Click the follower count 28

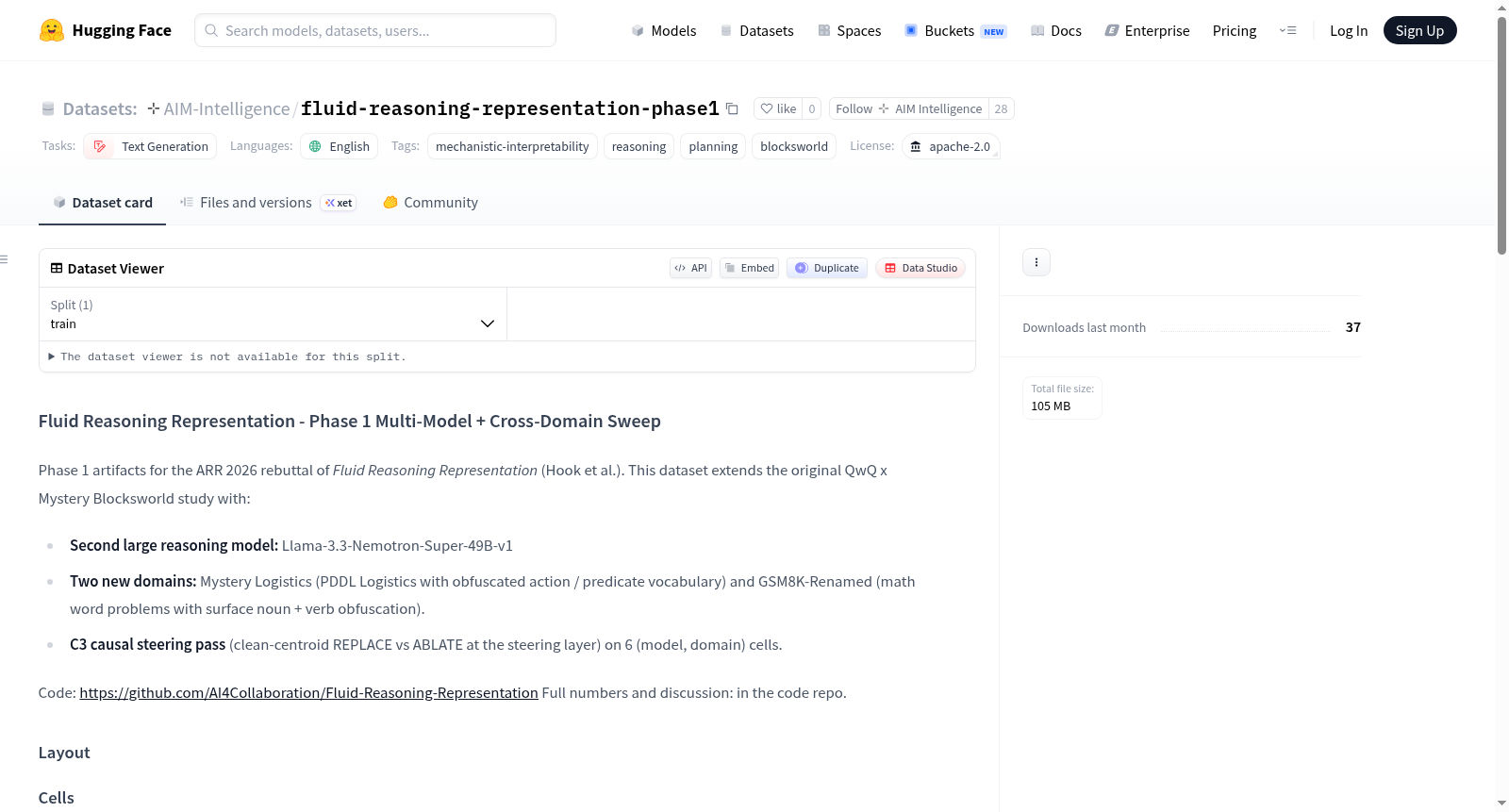(1001, 108)
